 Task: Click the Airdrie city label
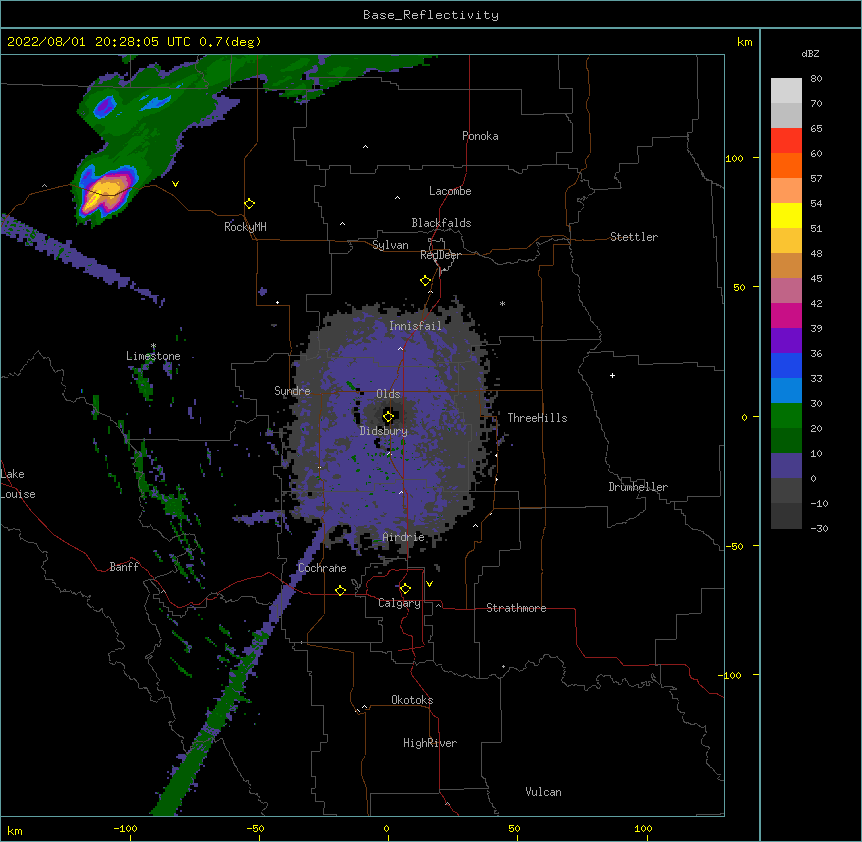click(404, 537)
